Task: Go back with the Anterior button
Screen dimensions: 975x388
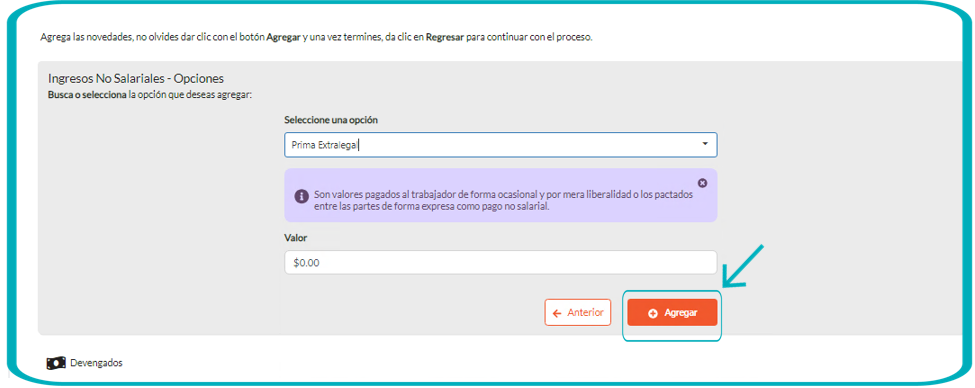Action: (578, 313)
